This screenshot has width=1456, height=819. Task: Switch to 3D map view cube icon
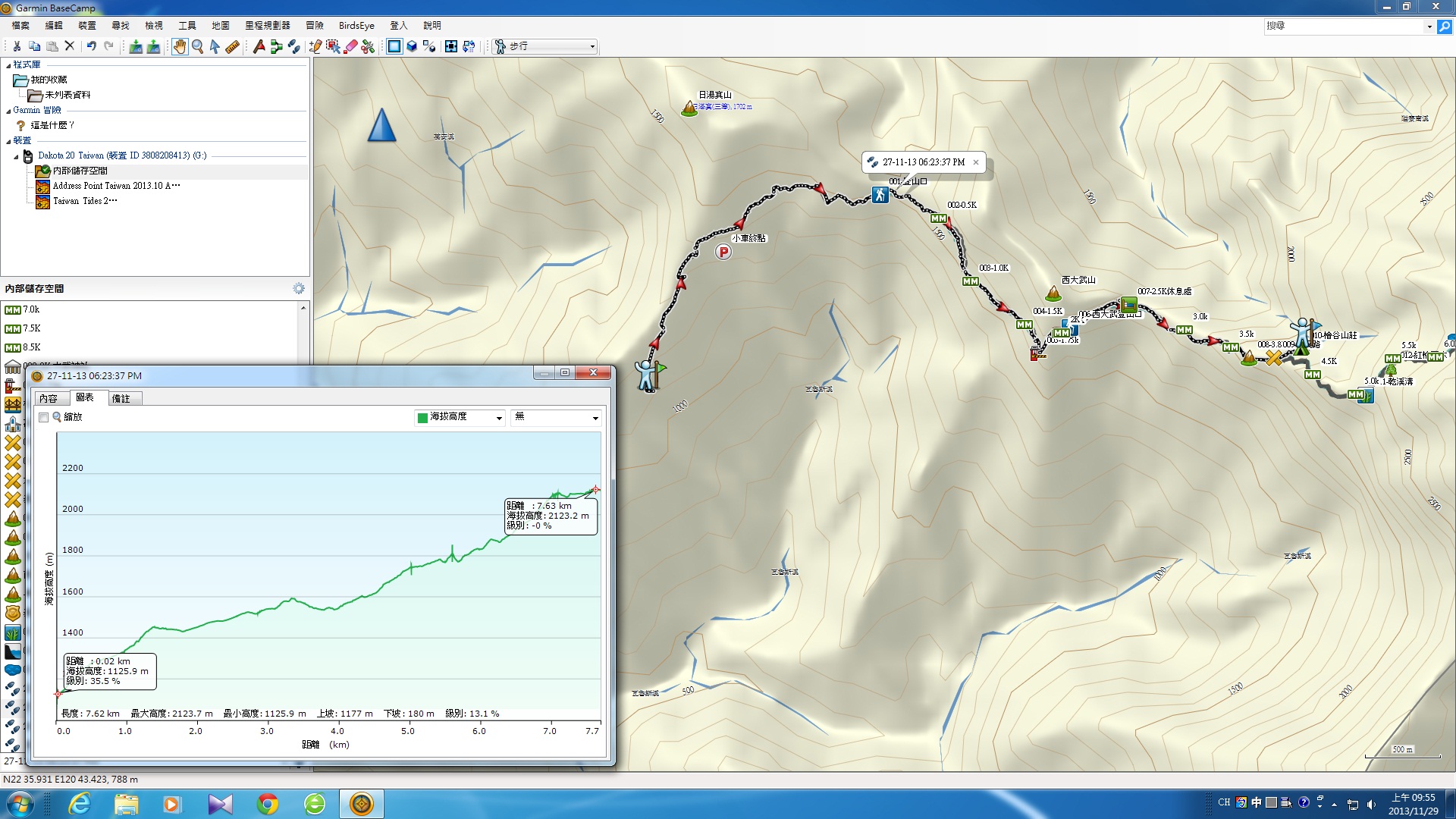412,46
